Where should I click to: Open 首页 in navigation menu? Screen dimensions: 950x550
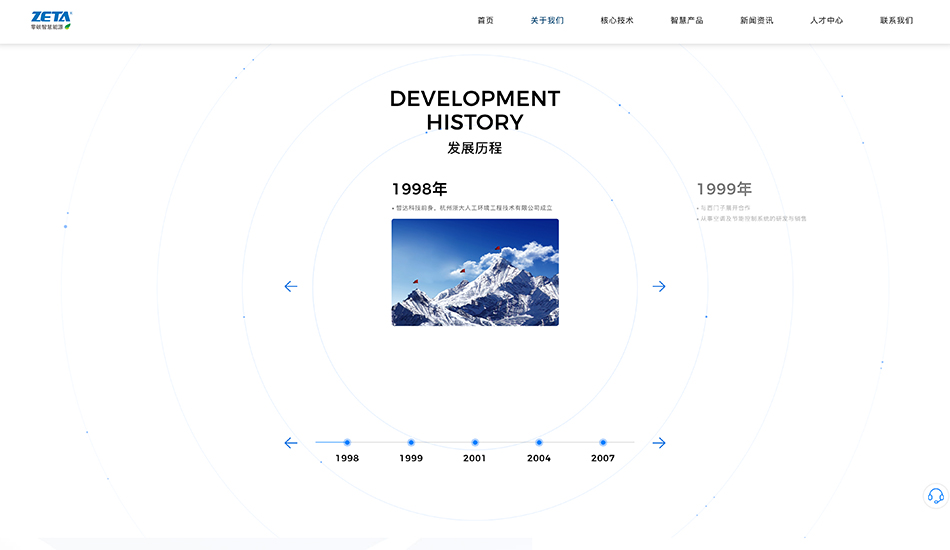point(485,20)
